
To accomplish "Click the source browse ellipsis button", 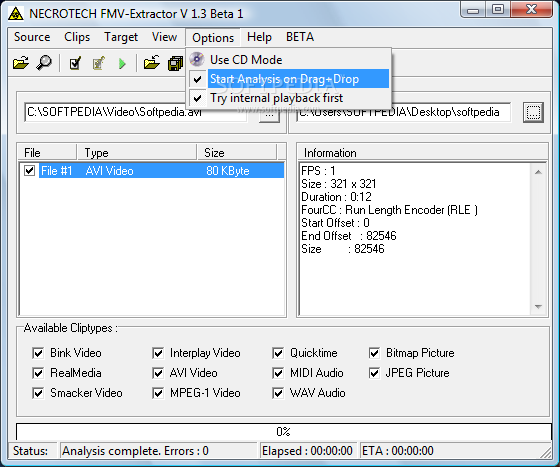I will tap(270, 116).
